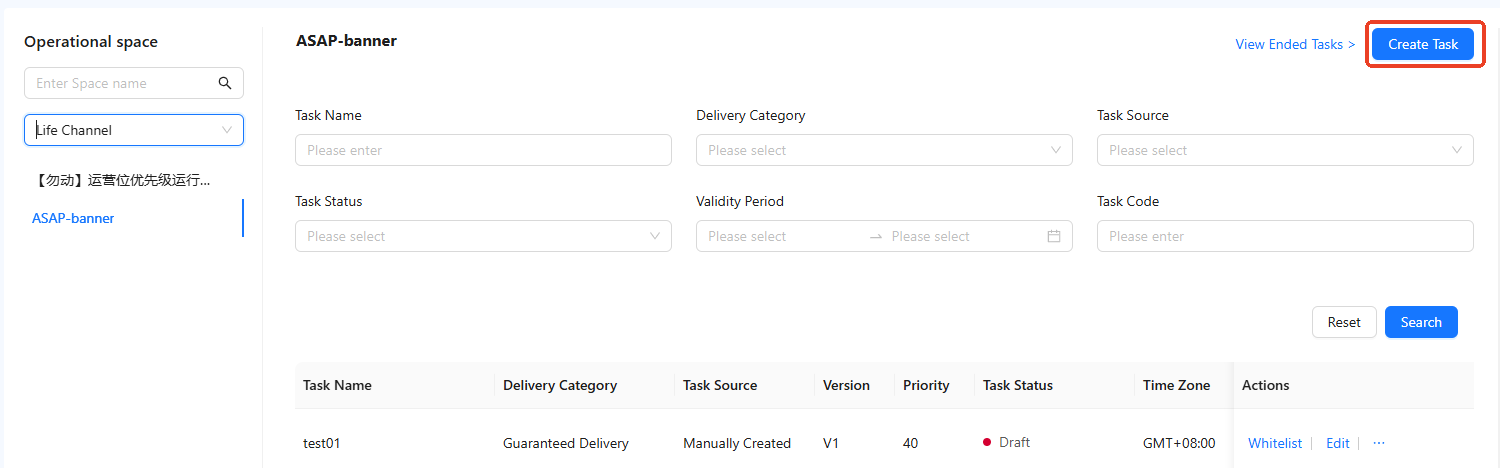Image resolution: width=1500 pixels, height=468 pixels.
Task: Open the Validity Period calendar icon
Action: (x=1053, y=236)
